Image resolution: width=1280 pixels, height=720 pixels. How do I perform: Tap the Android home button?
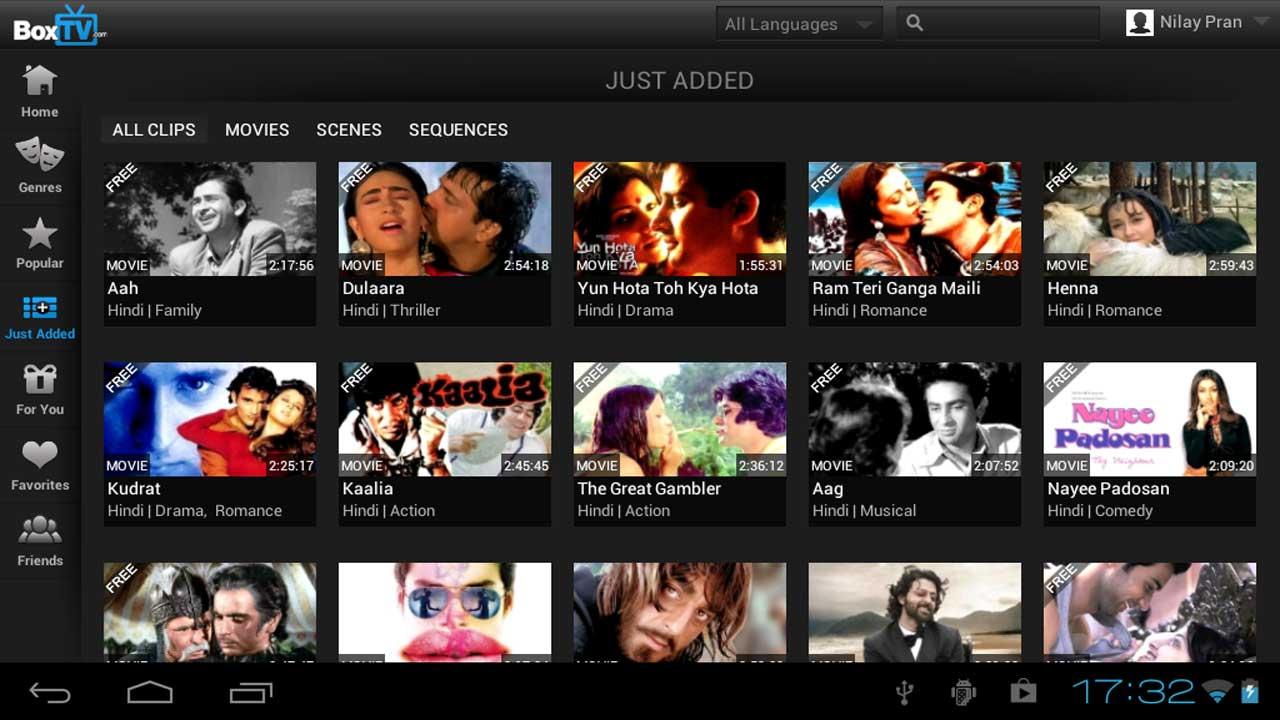[150, 692]
